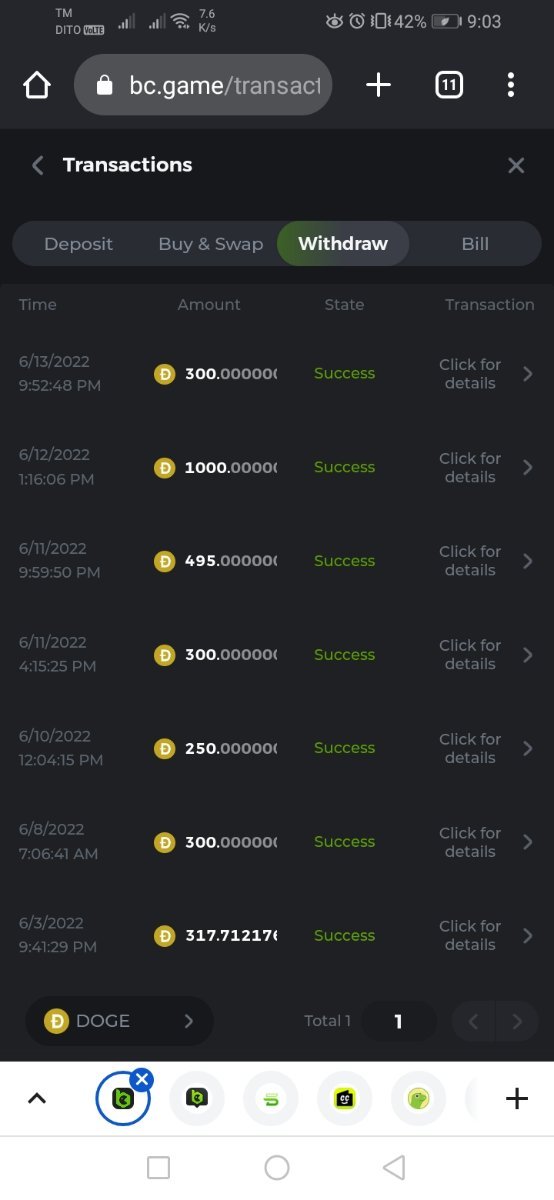The height and width of the screenshot is (1200, 554).
Task: Switch to the Deposit tab
Action: pyautogui.click(x=78, y=244)
